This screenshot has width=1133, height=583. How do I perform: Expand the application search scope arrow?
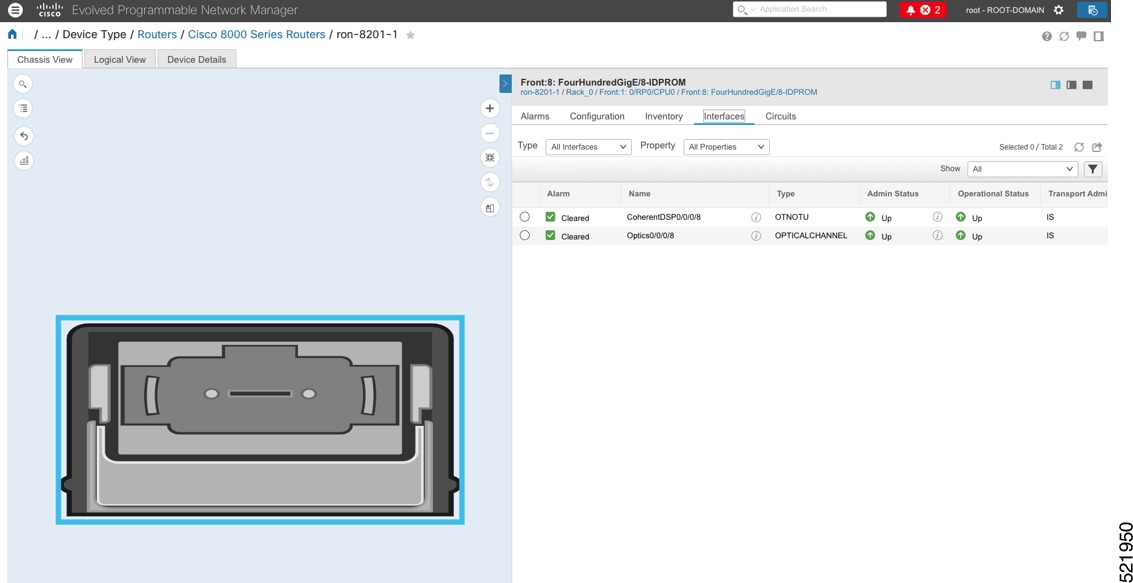click(752, 9)
